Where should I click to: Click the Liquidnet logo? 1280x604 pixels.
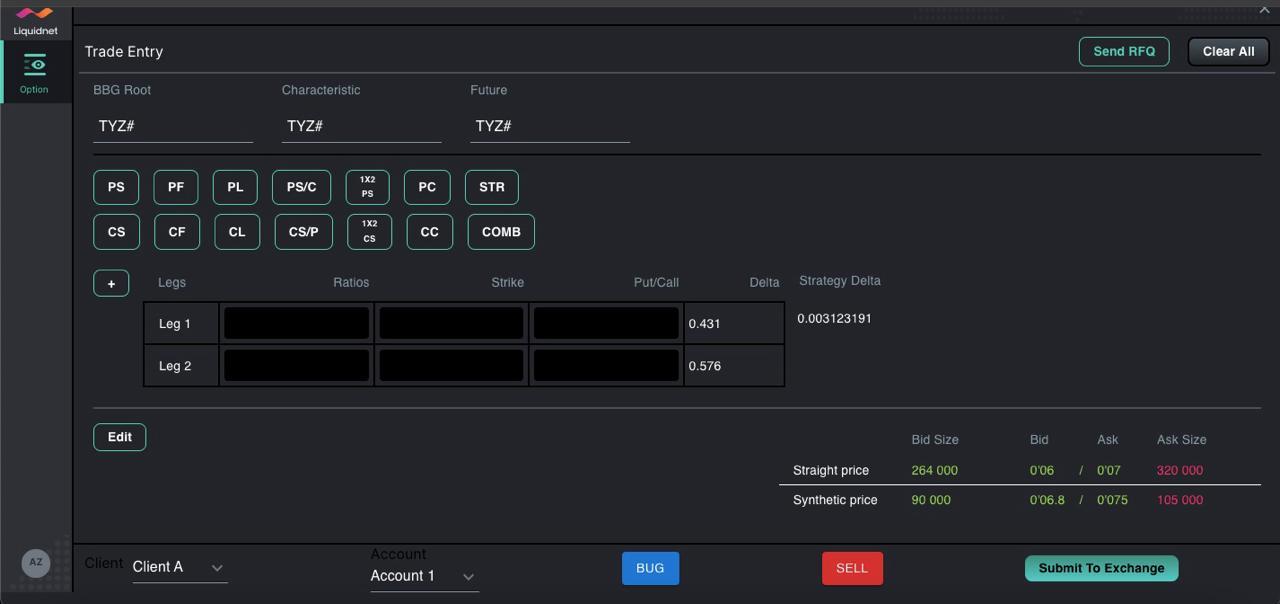tap(35, 20)
